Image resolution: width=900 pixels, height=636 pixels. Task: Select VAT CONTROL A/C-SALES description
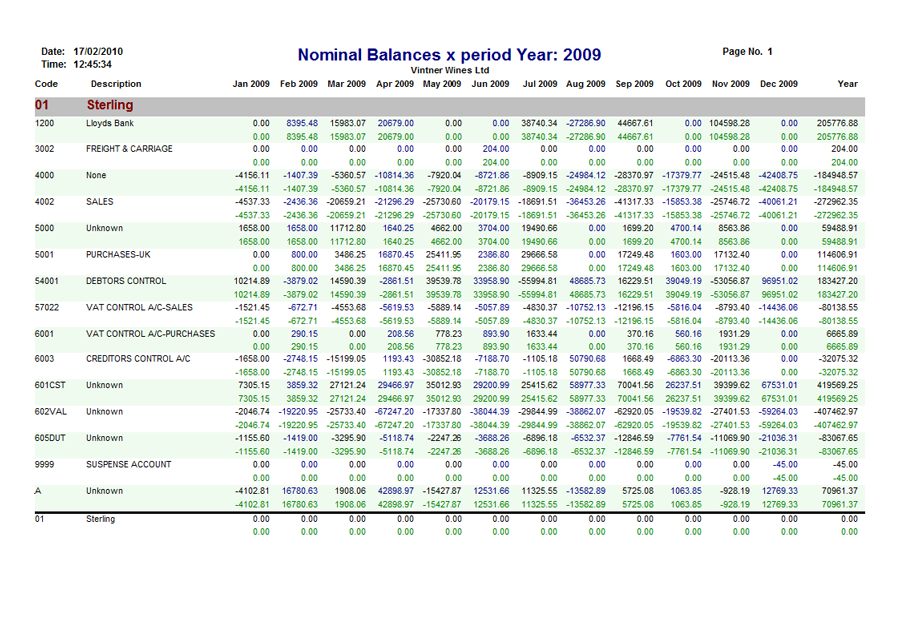139,308
